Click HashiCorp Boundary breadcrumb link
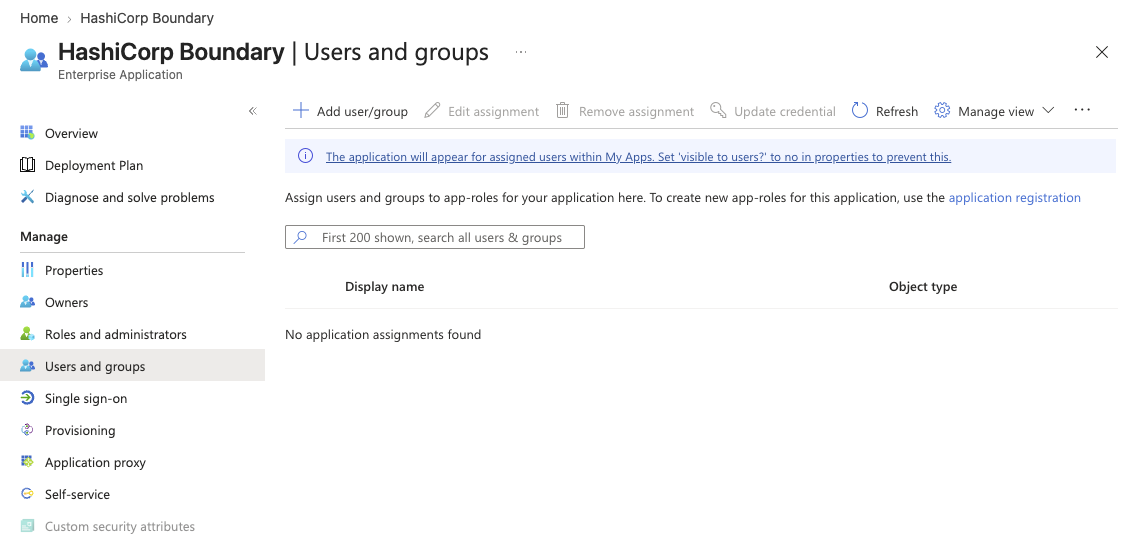Image resolution: width=1134 pixels, height=547 pixels. (147, 18)
